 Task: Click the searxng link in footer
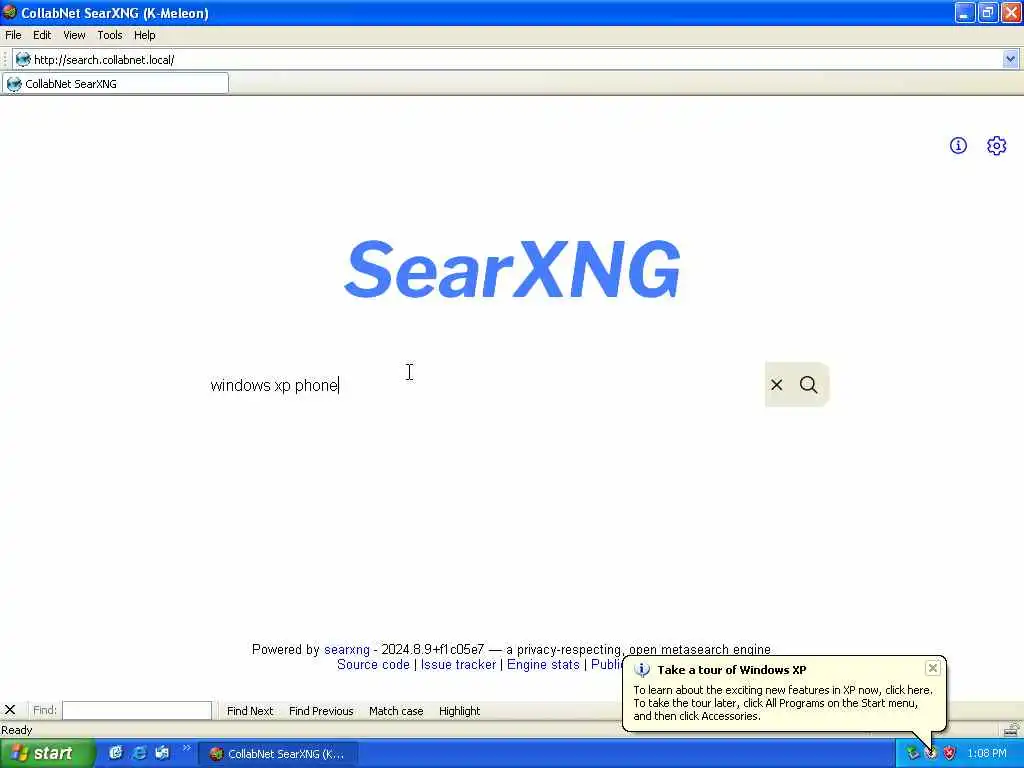(347, 649)
